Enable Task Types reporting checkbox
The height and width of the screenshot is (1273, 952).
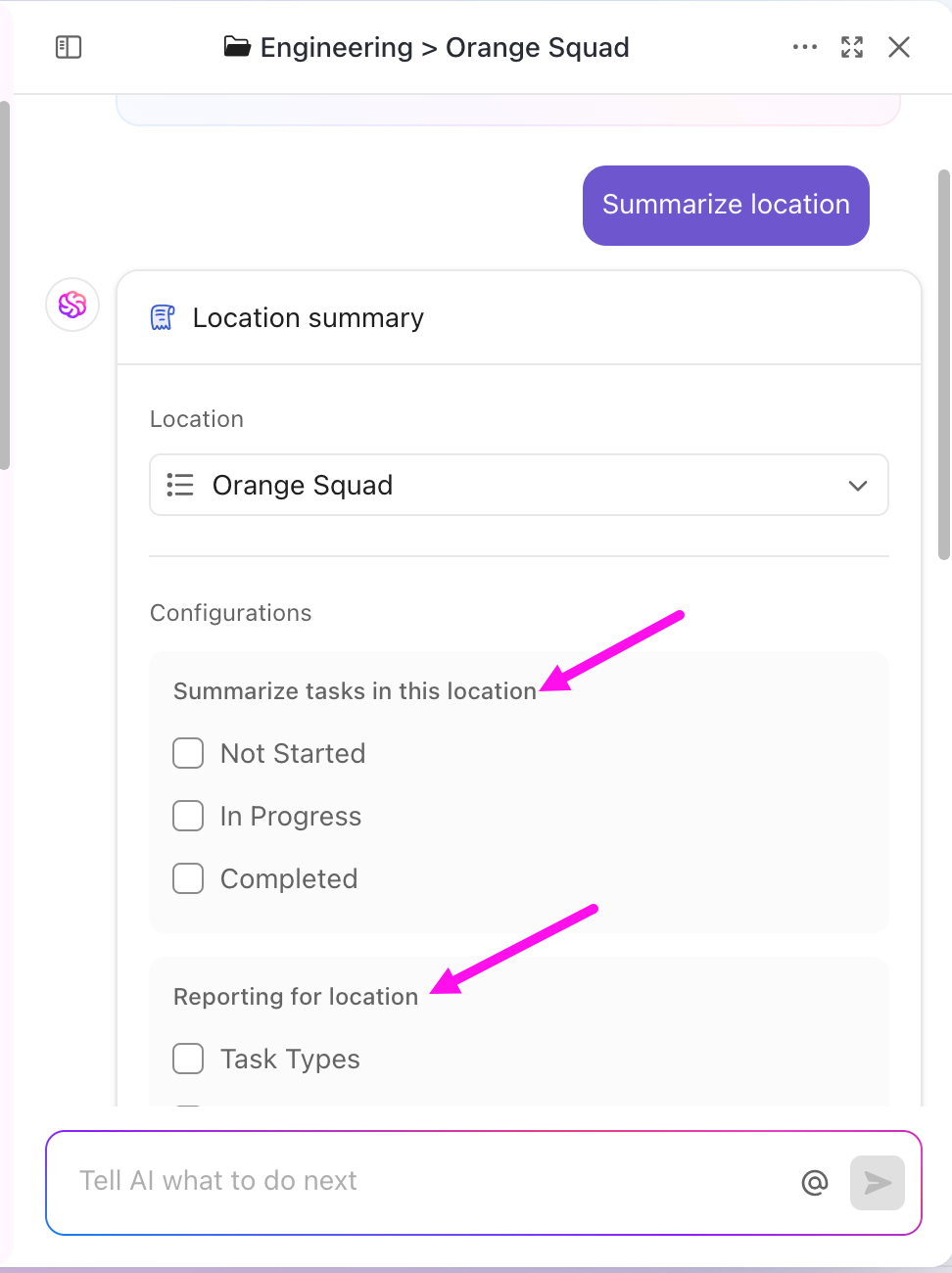click(x=187, y=1059)
